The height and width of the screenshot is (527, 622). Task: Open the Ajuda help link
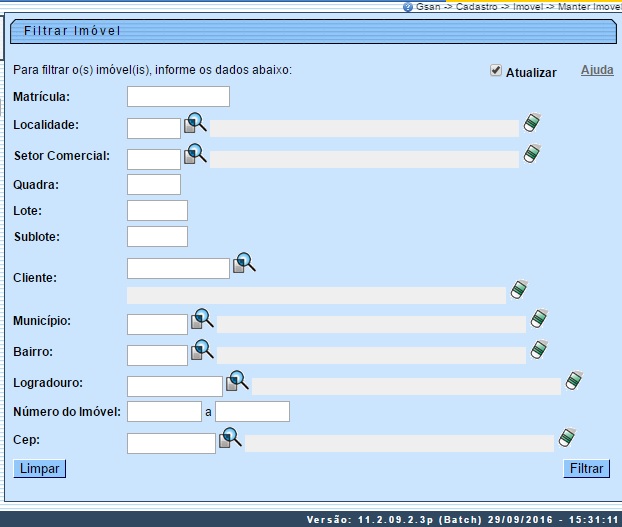(x=597, y=71)
